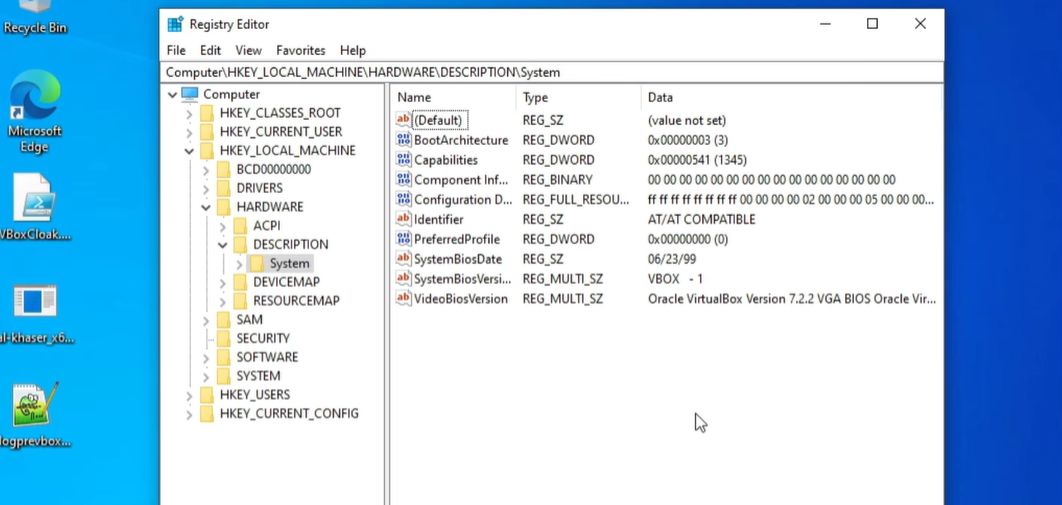Collapse the DESCRIPTION key
The width and height of the screenshot is (1062, 505).
(223, 245)
